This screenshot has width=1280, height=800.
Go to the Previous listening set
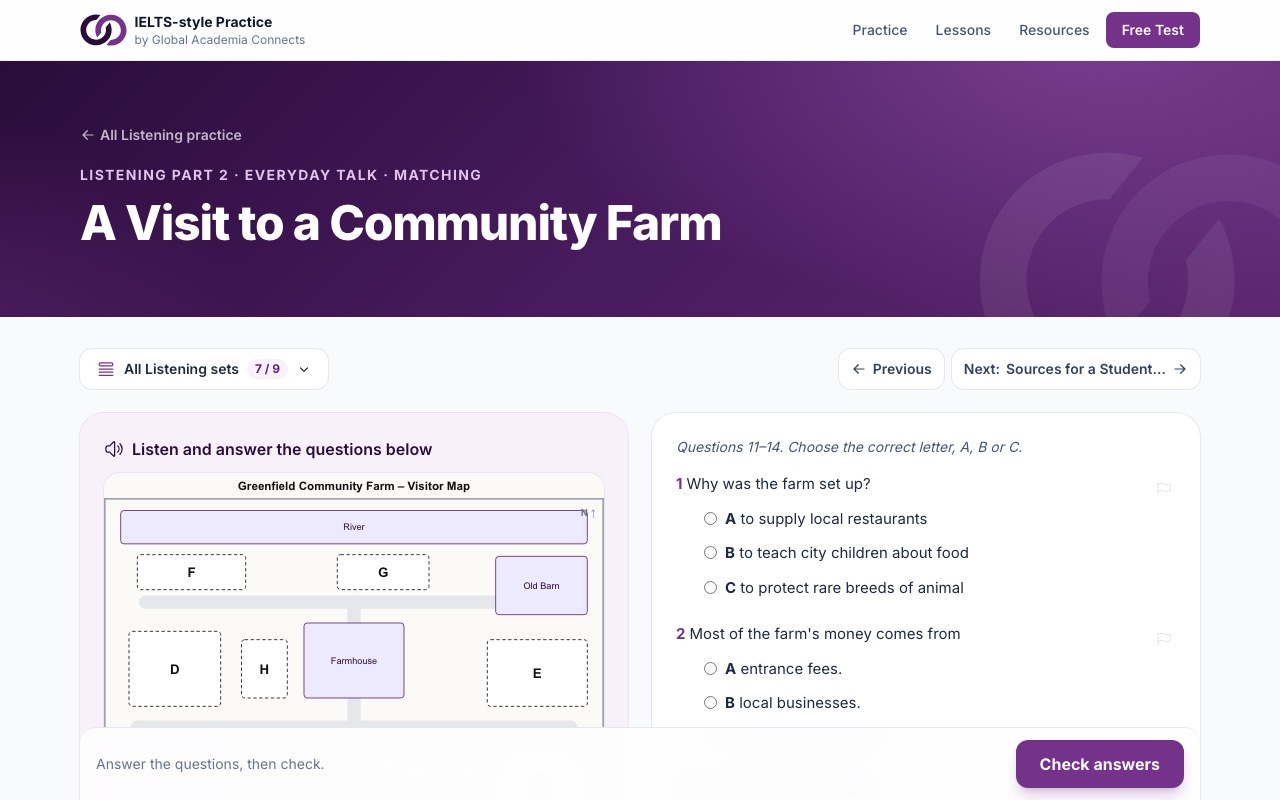891,369
